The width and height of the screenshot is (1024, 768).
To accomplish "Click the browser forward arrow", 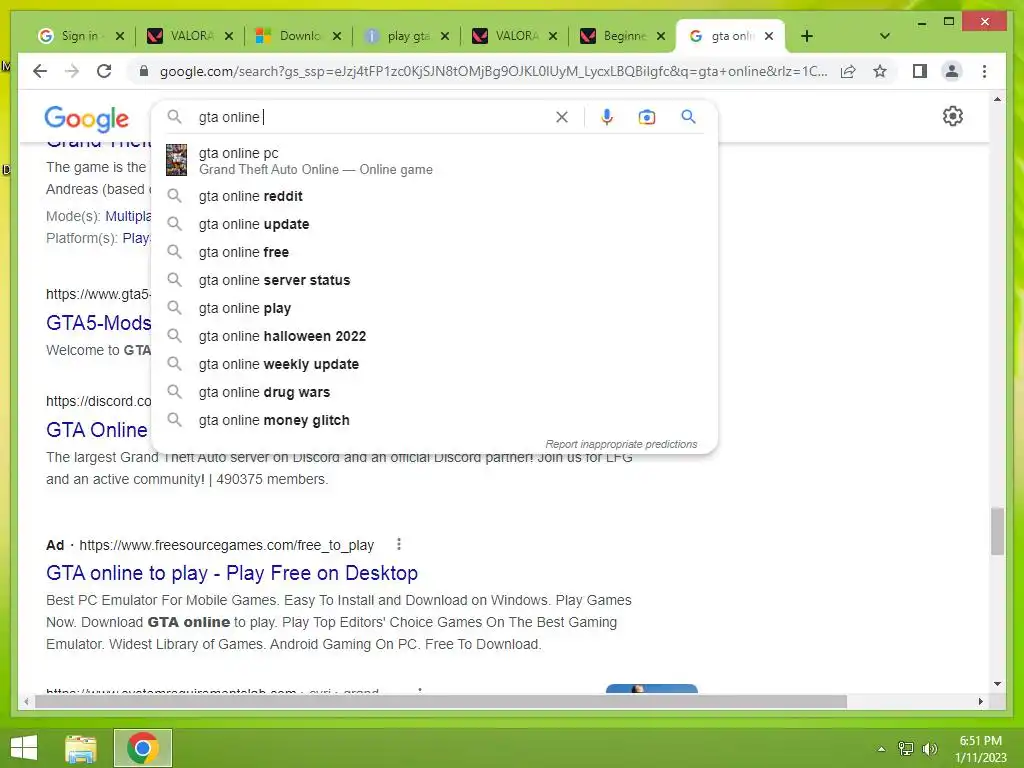I will pos(72,71).
